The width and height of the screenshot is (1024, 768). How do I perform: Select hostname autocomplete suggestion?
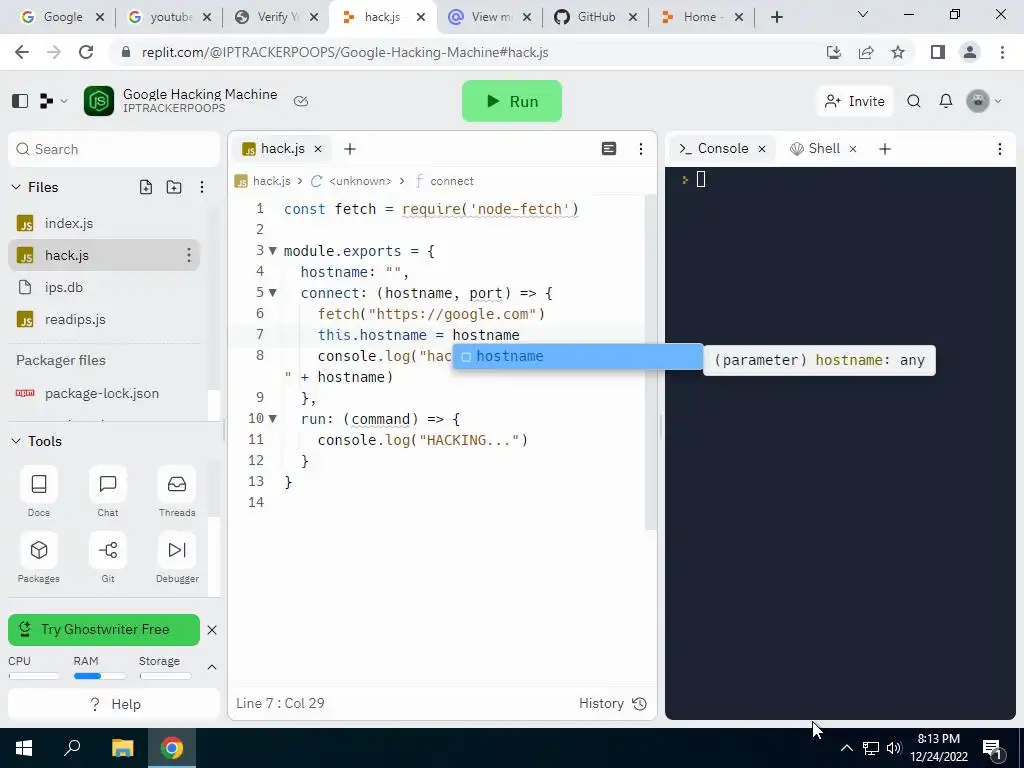(x=577, y=357)
